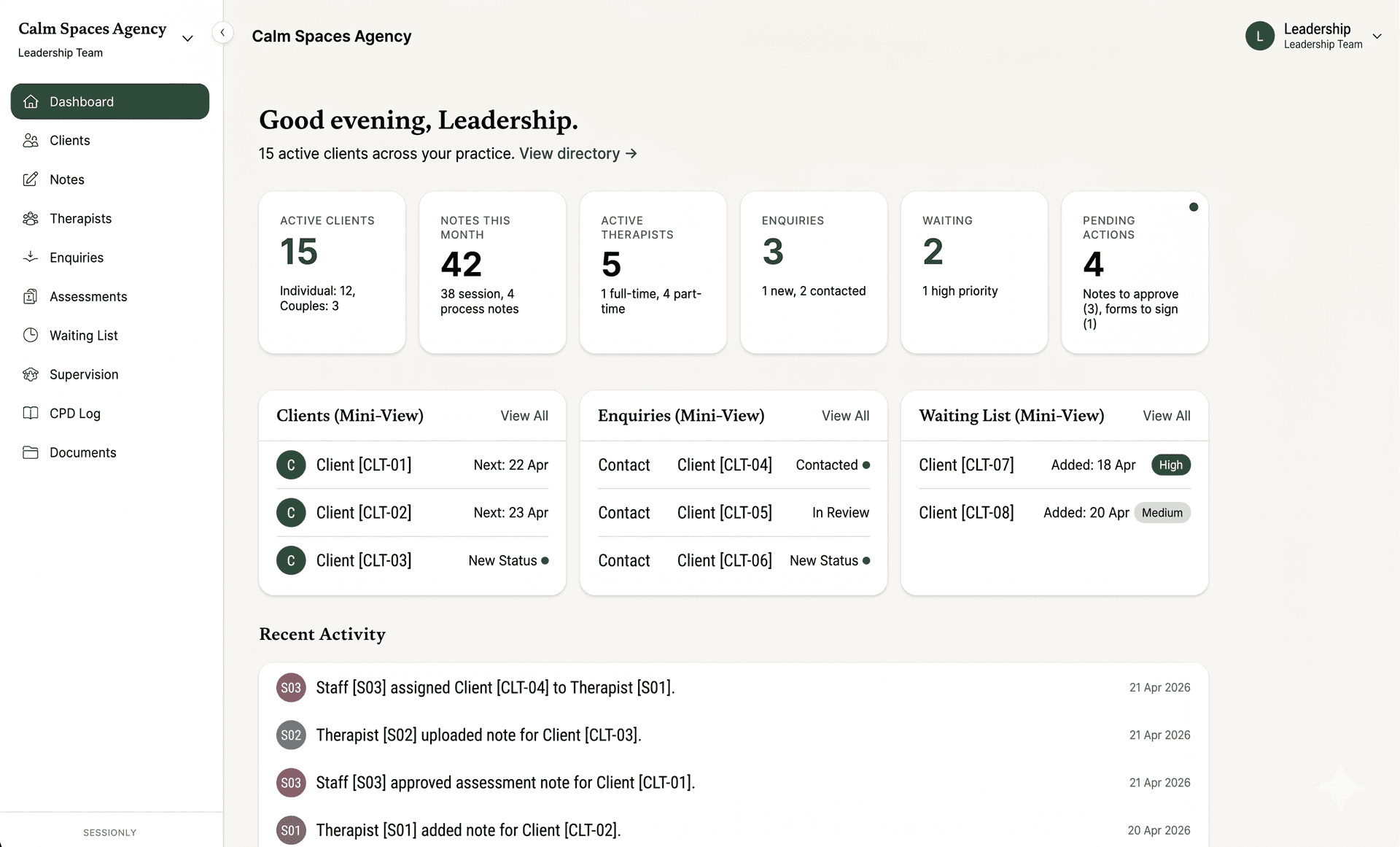Click the Pending Actions notification dot
Screen dimensions: 1400x847
pos(1194,207)
